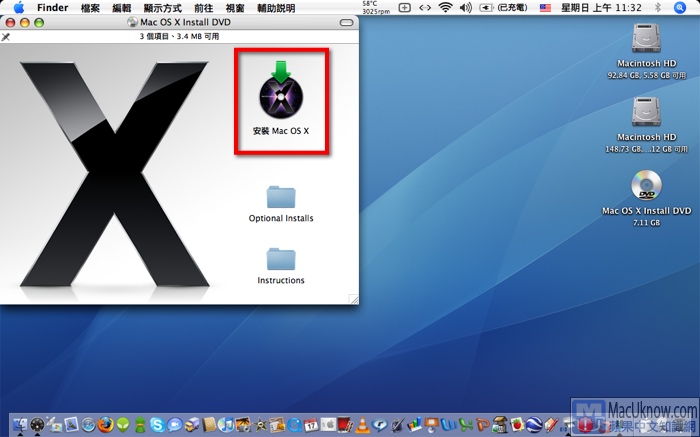This screenshot has height=437, width=700.
Task: Open Mail in the Dock
Action: click(71, 425)
